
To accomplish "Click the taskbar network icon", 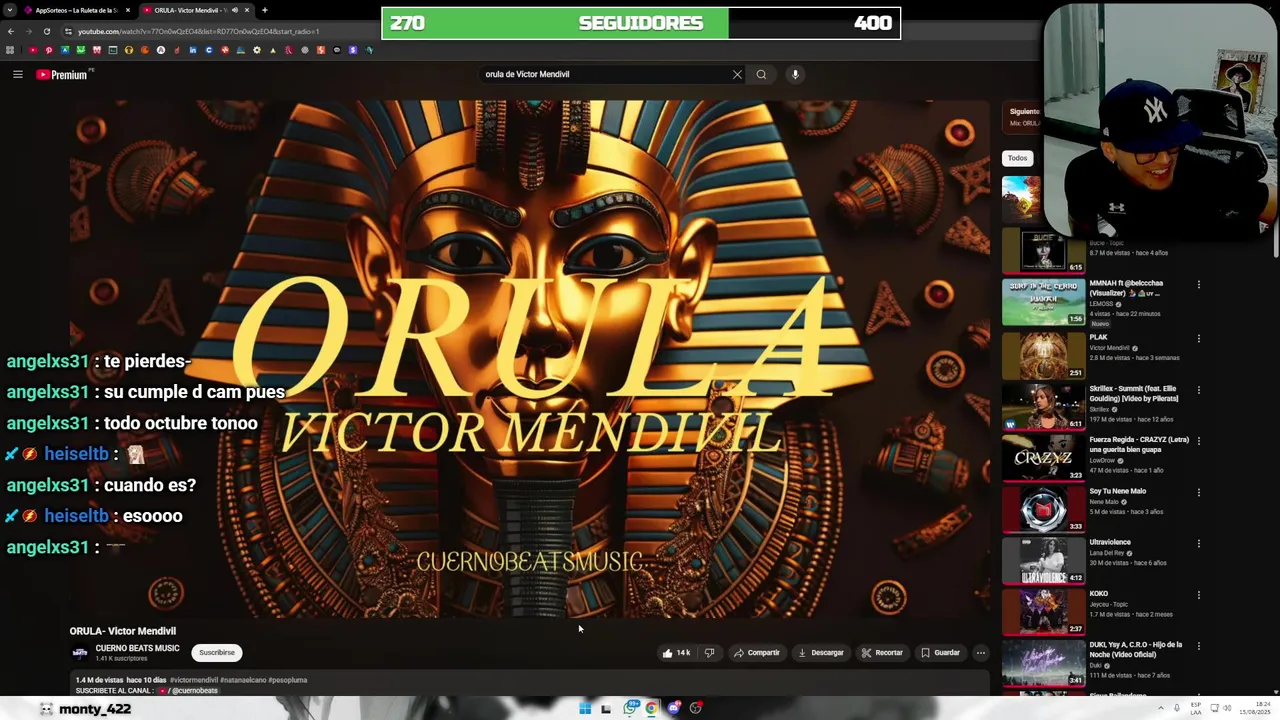I will pos(1214,708).
